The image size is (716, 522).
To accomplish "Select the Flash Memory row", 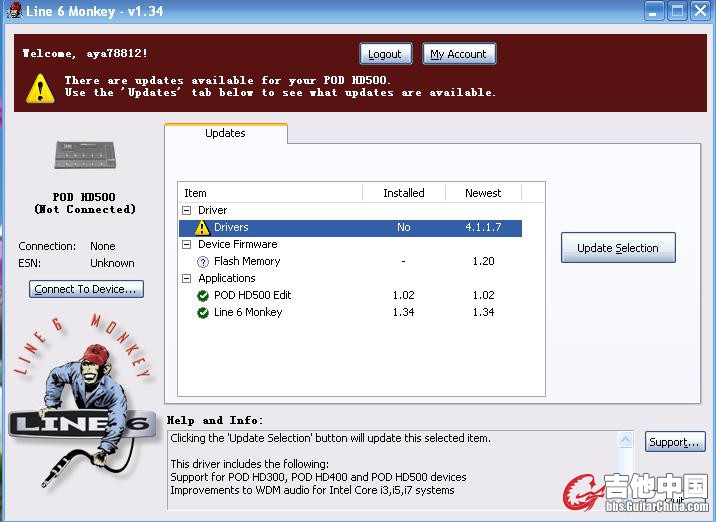I will [x=350, y=262].
